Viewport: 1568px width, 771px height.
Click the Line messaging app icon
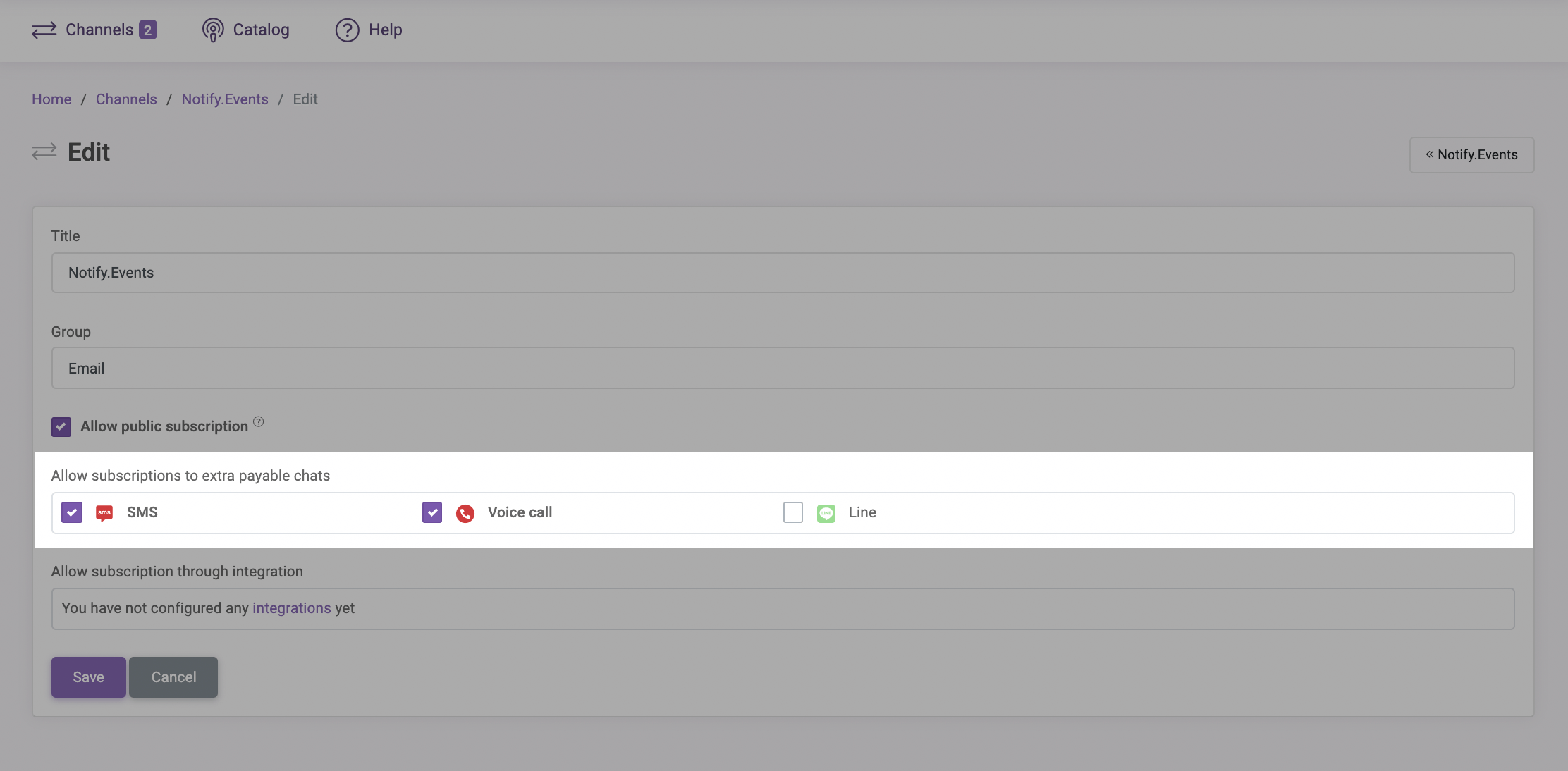click(x=826, y=512)
